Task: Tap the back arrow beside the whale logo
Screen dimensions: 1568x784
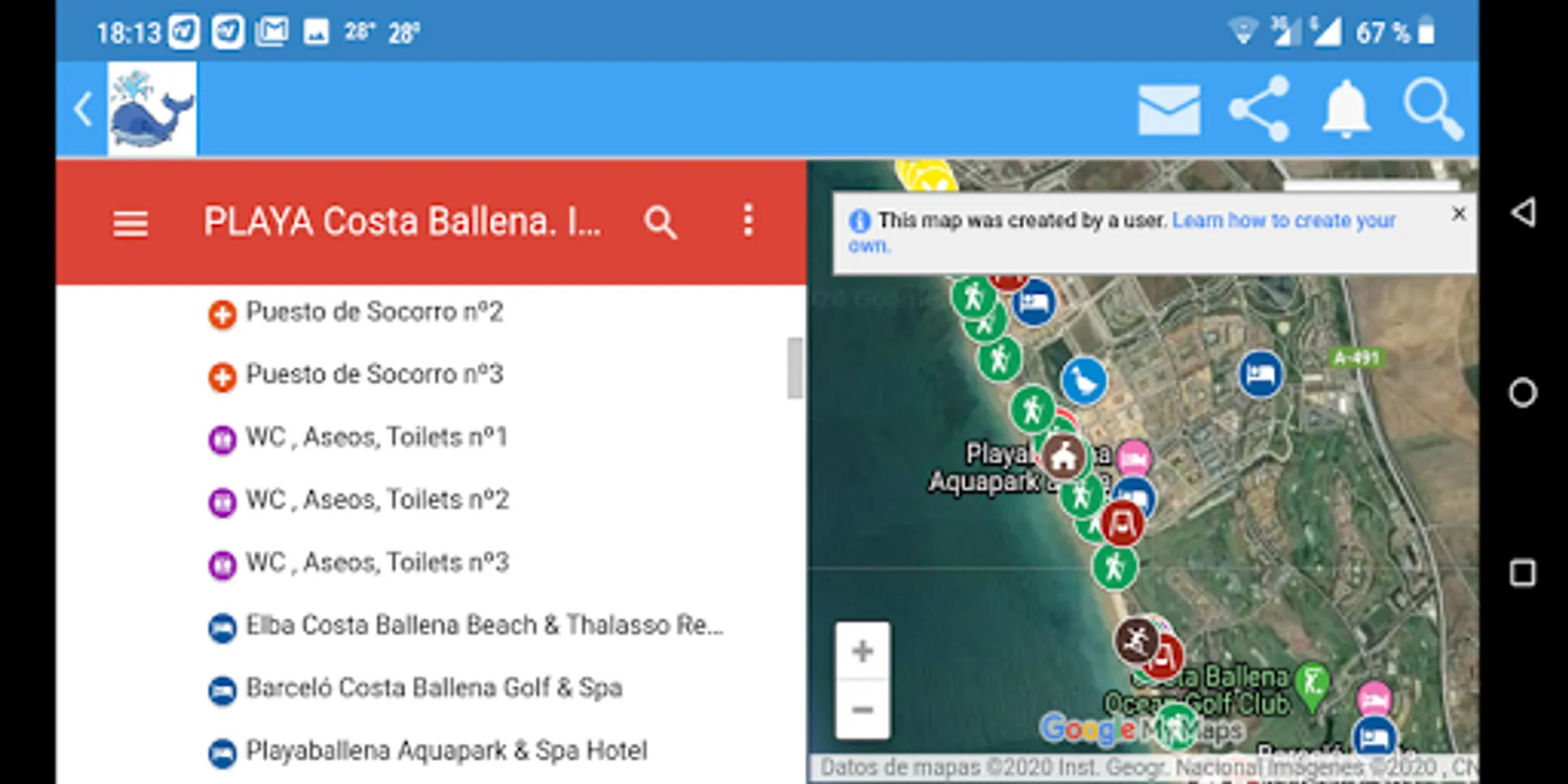Action: coord(83,110)
